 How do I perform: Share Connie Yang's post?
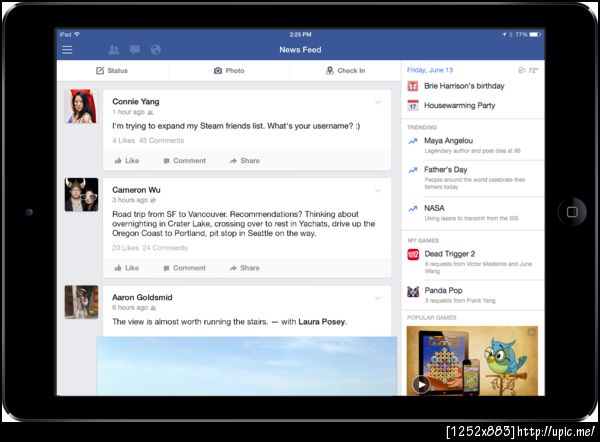click(245, 161)
